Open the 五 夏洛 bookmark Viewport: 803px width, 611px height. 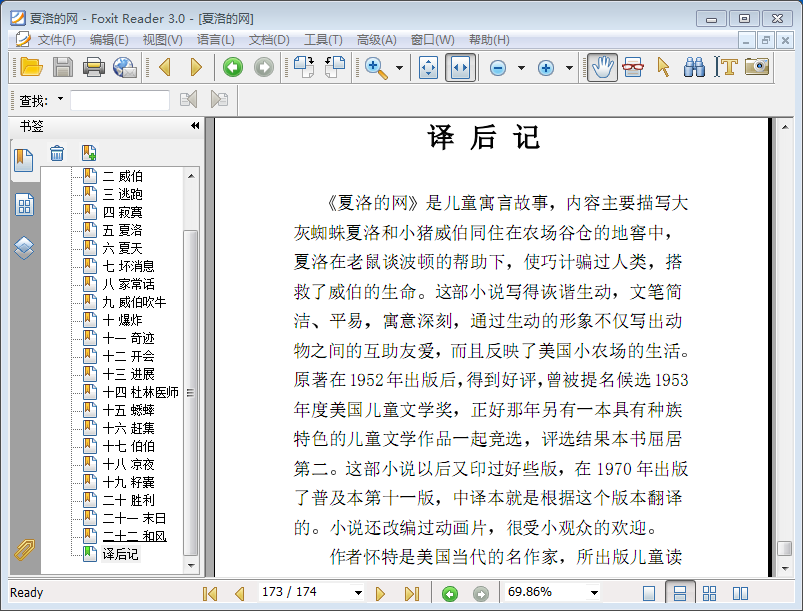(x=122, y=230)
